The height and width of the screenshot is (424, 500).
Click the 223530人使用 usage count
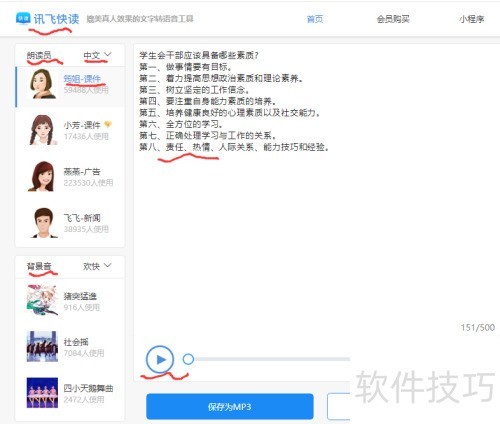coord(88,183)
